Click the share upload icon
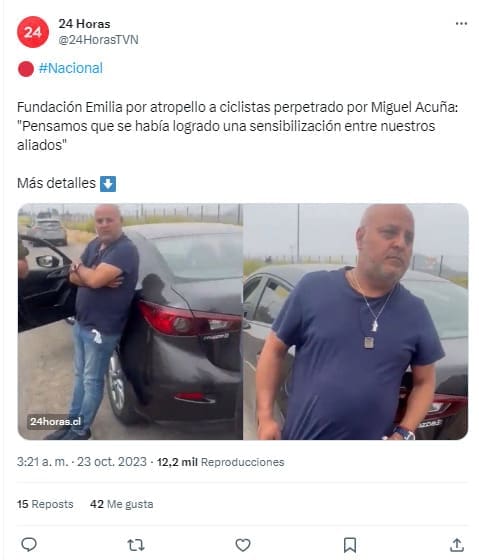479x560 pixels. [x=456, y=545]
